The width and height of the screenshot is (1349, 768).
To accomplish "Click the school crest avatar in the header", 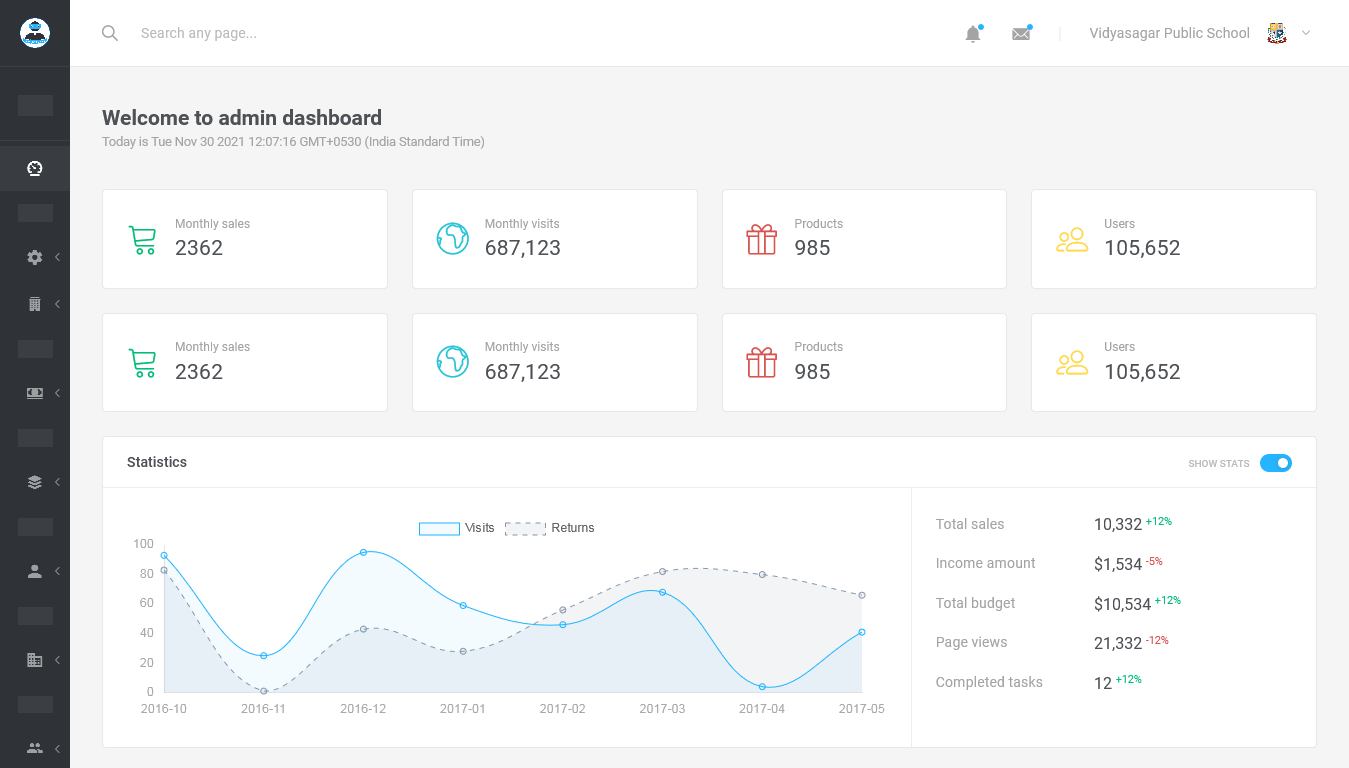I will point(1277,33).
